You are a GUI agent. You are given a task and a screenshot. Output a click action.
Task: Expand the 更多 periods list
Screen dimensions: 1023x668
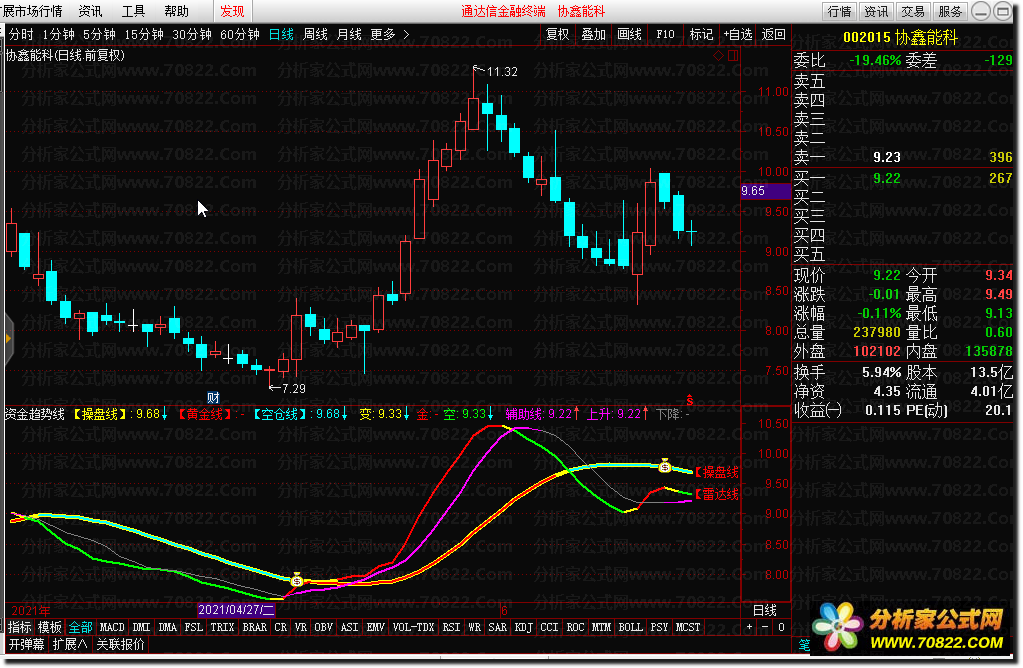point(389,35)
